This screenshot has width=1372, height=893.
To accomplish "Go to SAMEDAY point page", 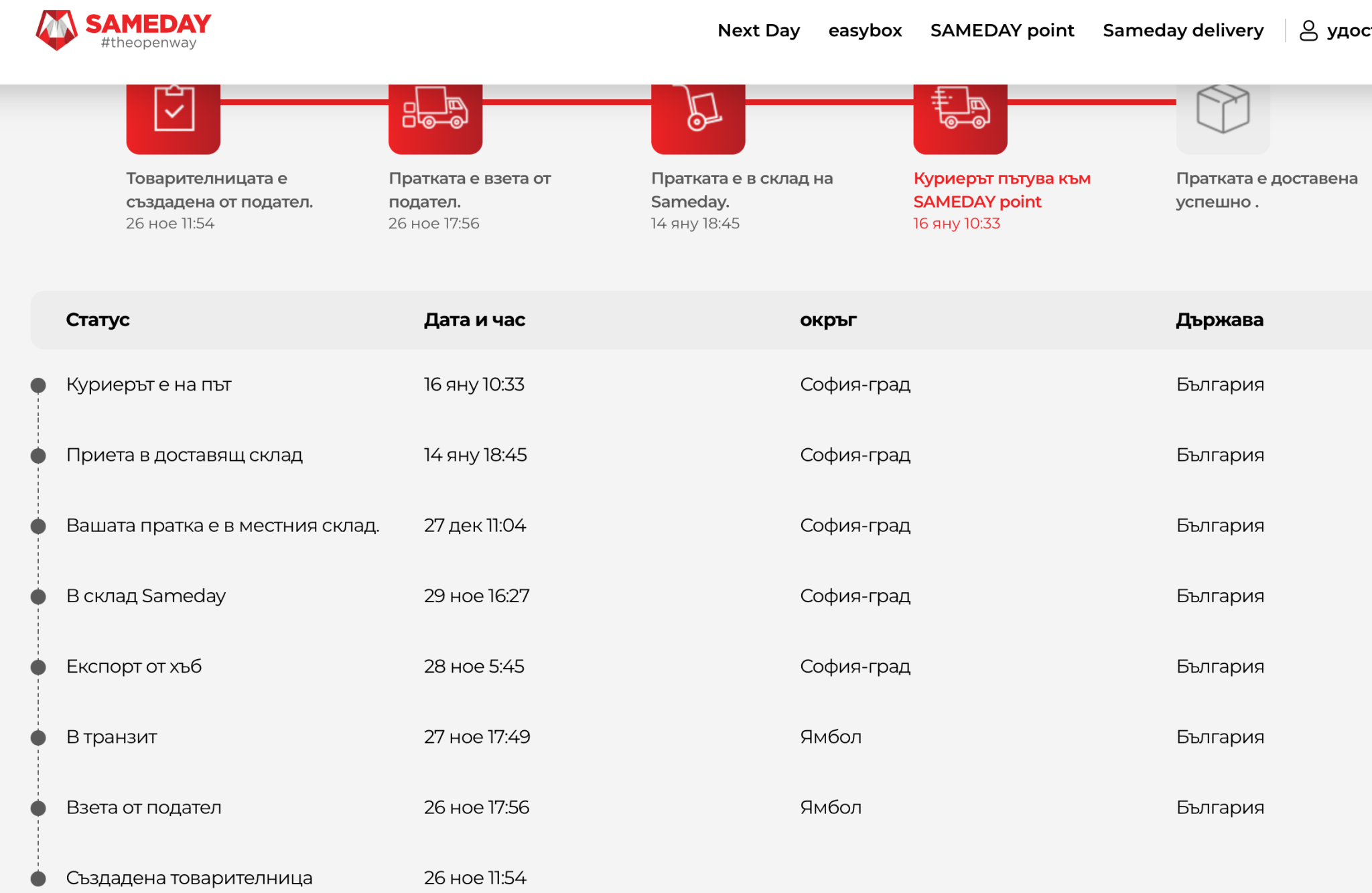I will pyautogui.click(x=1002, y=31).
